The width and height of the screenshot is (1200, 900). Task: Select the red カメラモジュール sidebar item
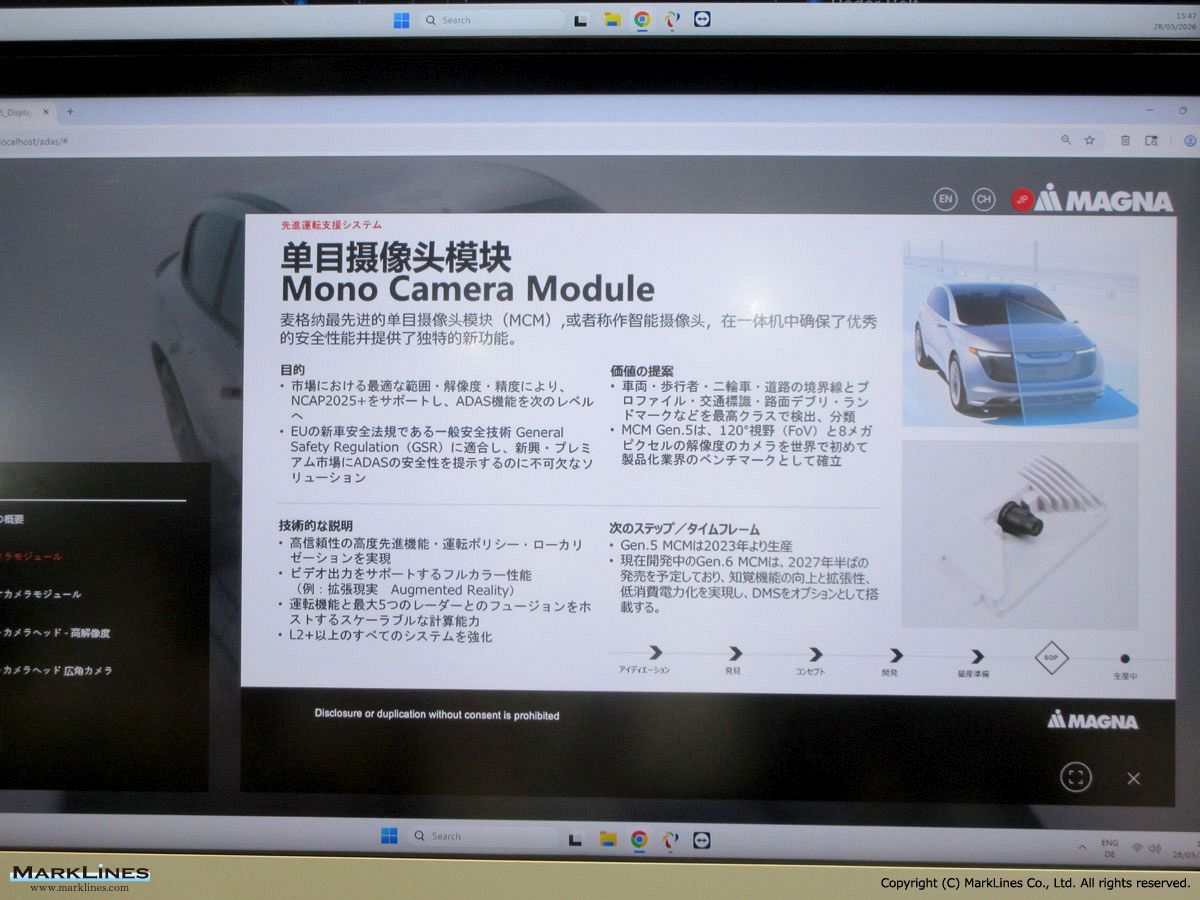32,556
